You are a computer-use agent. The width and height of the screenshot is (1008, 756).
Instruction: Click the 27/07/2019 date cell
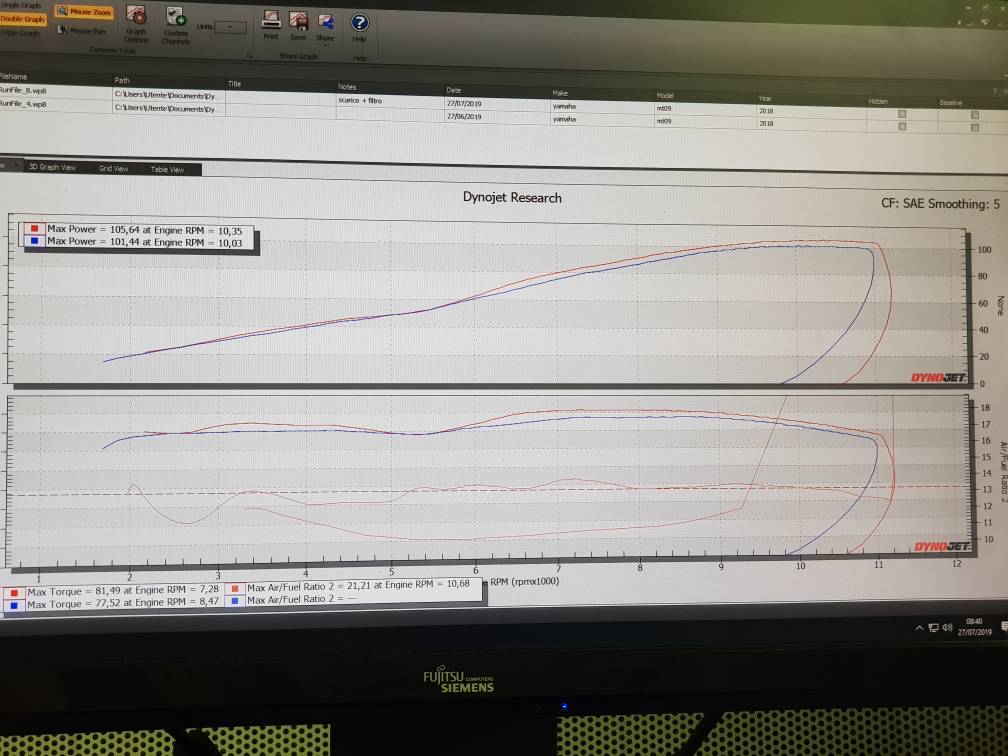click(x=464, y=104)
